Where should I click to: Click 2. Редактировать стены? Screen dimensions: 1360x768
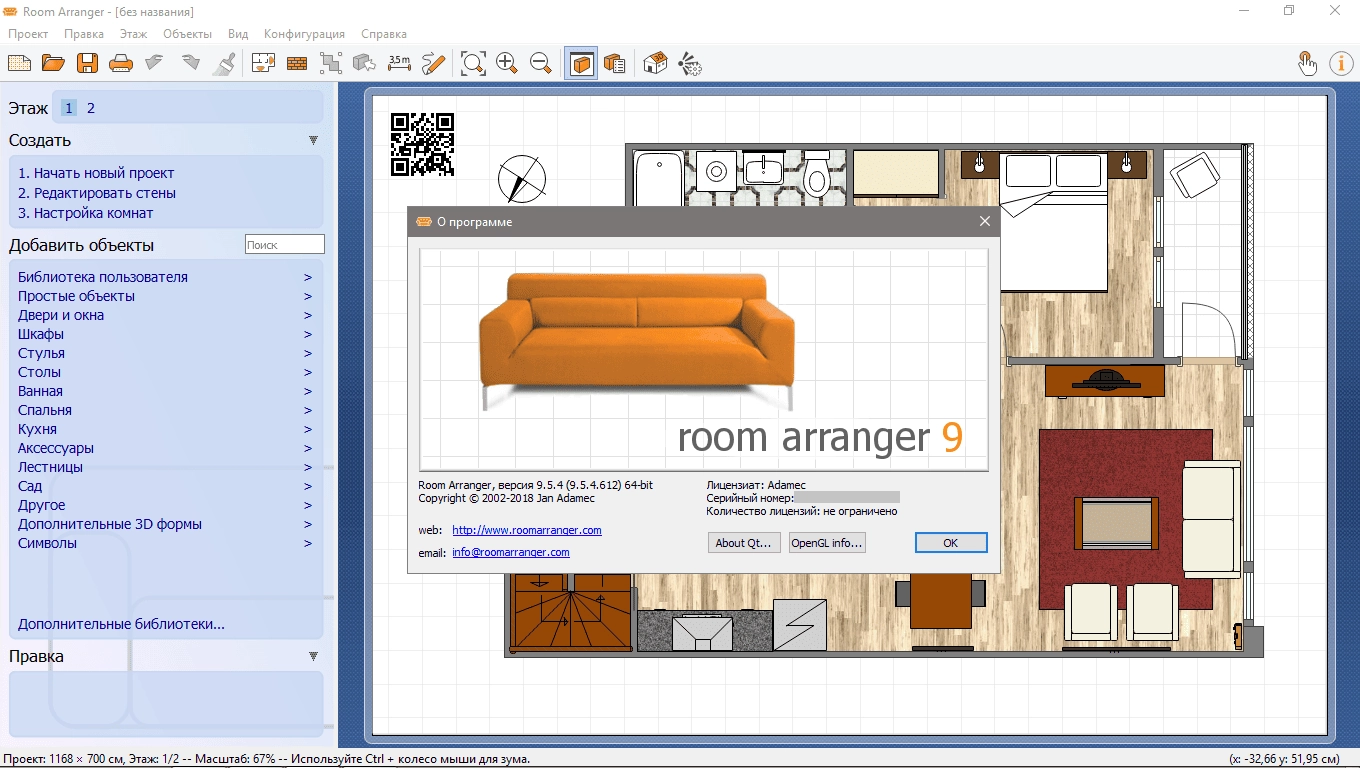click(x=97, y=193)
